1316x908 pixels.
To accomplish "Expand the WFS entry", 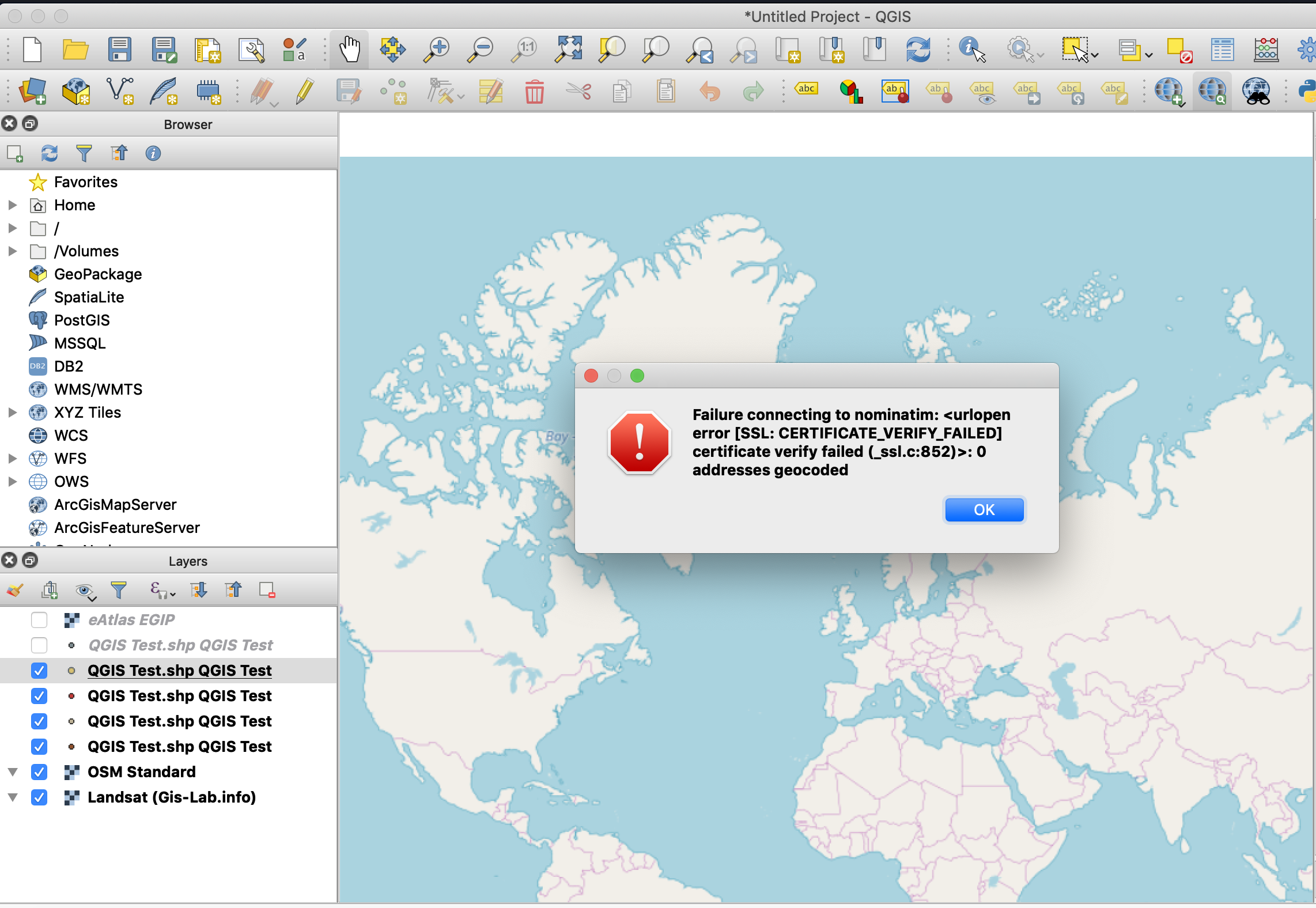I will pos(13,459).
